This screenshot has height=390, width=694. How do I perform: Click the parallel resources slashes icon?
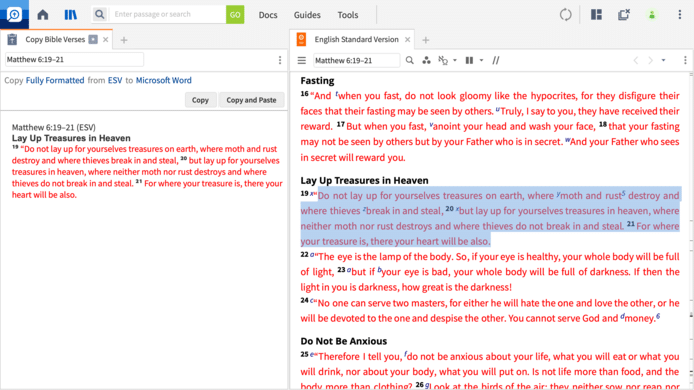pyautogui.click(x=496, y=60)
